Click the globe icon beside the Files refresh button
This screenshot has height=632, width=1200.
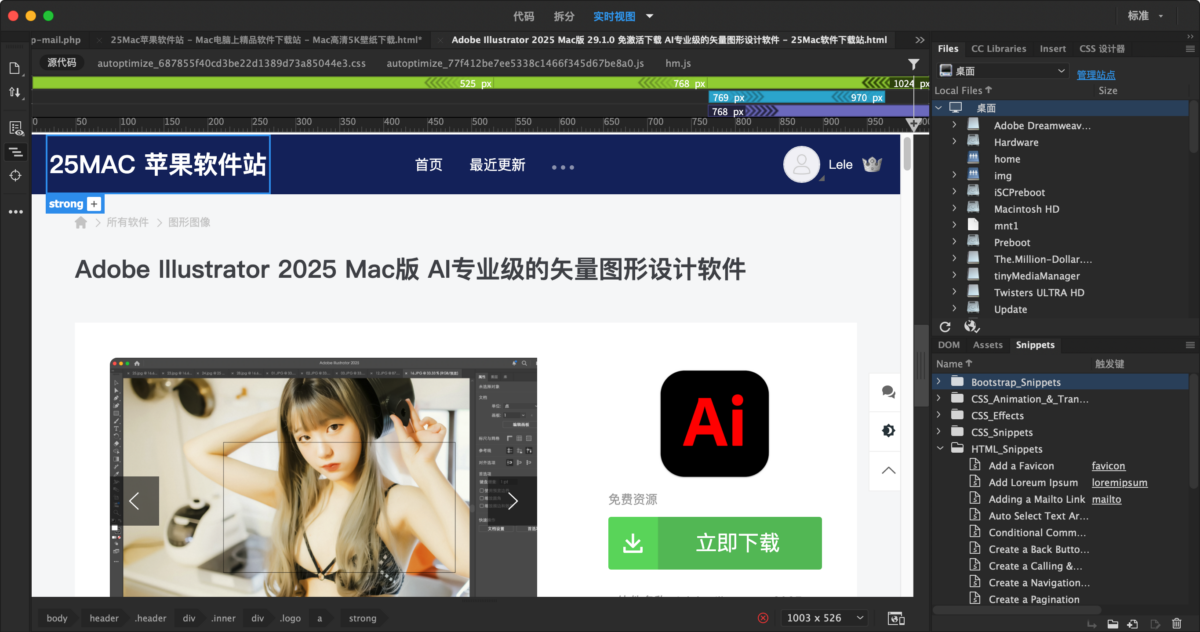point(971,327)
